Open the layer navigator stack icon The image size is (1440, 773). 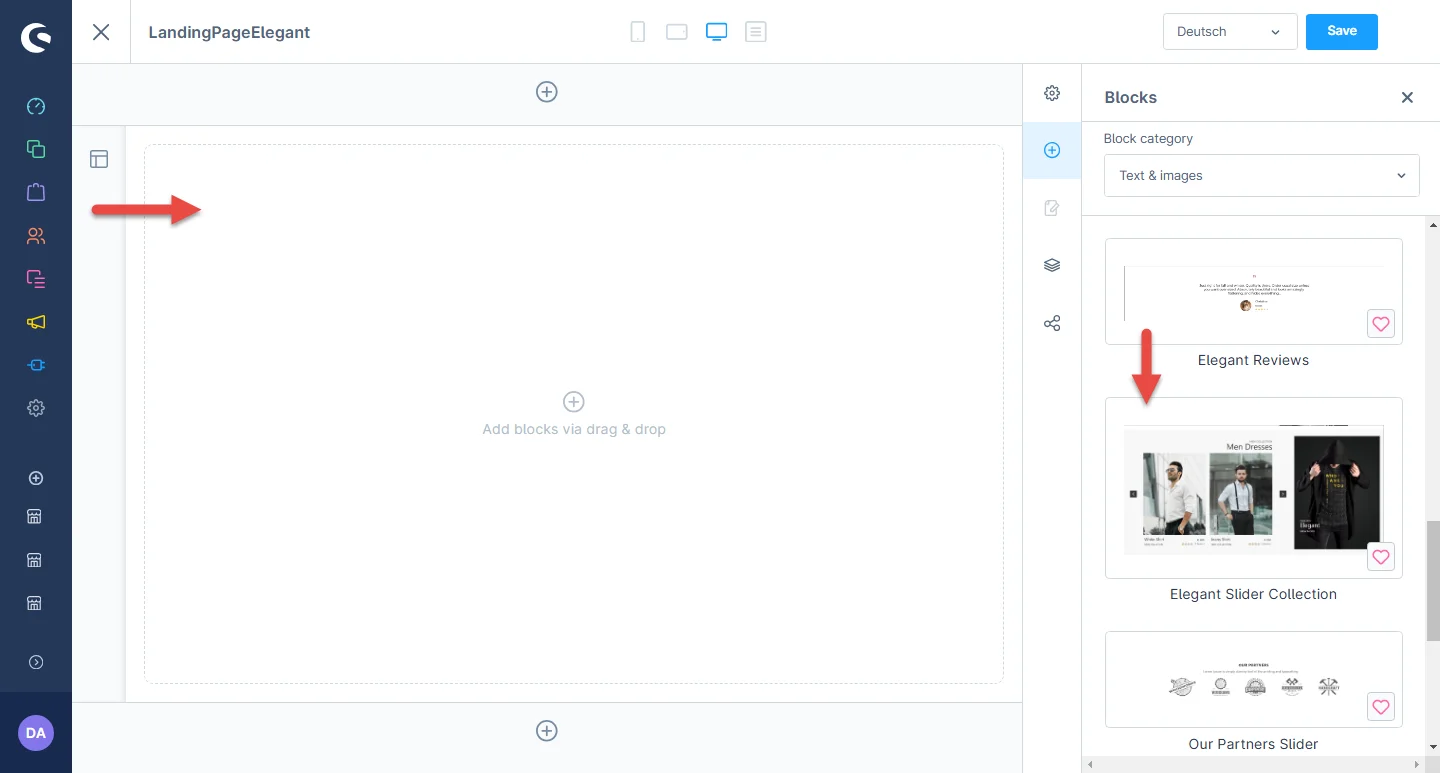pos(1052,265)
